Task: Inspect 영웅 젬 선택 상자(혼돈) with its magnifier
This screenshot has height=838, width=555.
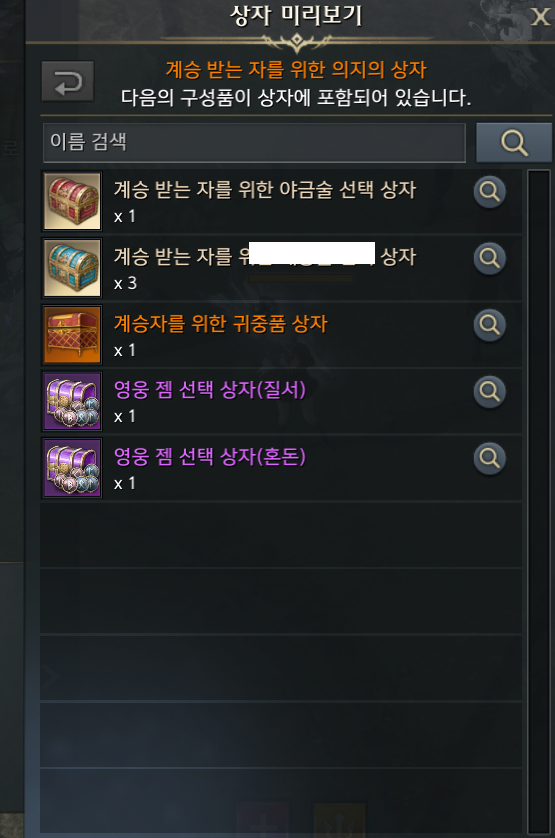Action: pos(489,458)
